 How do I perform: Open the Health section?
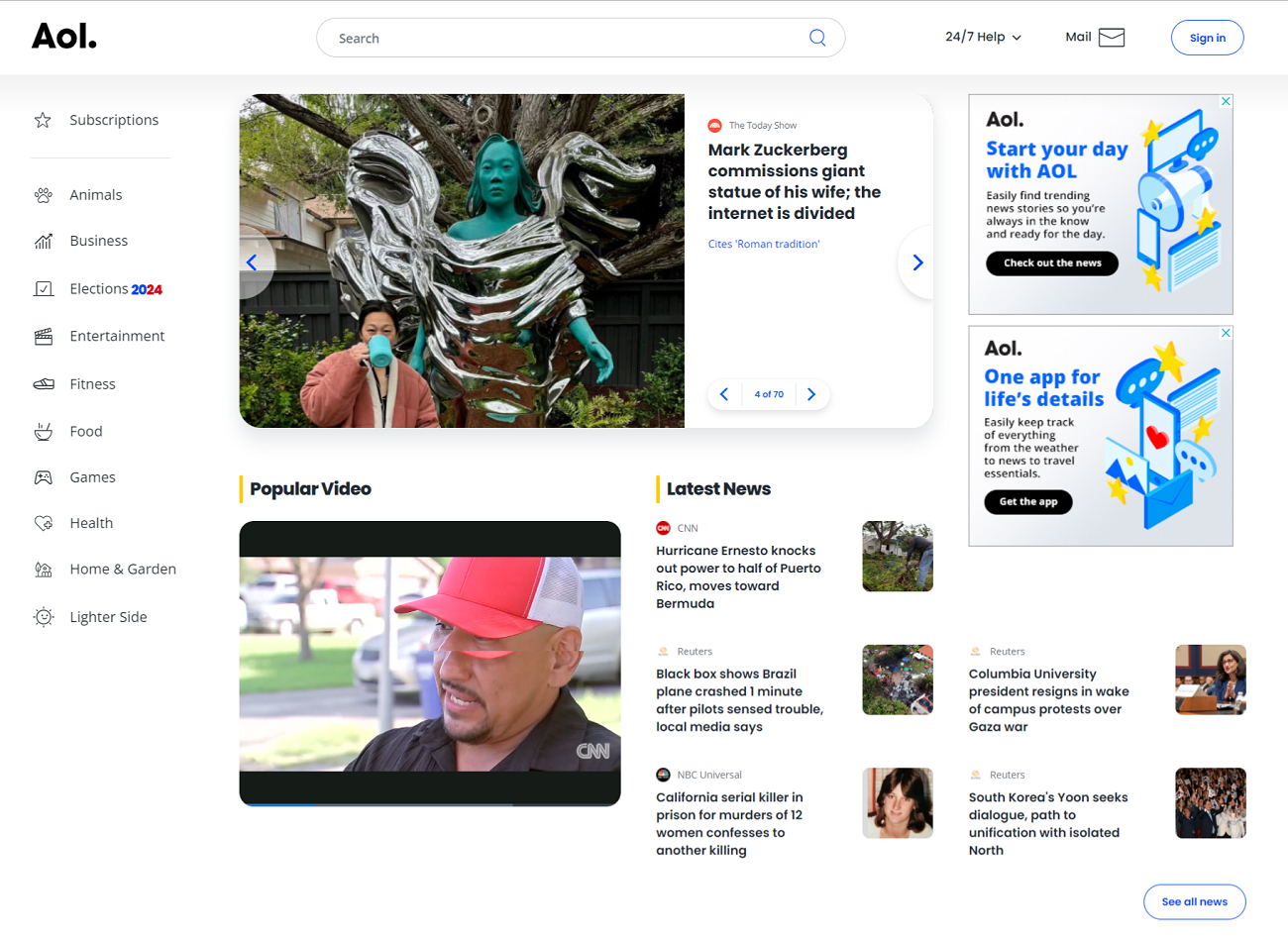91,523
